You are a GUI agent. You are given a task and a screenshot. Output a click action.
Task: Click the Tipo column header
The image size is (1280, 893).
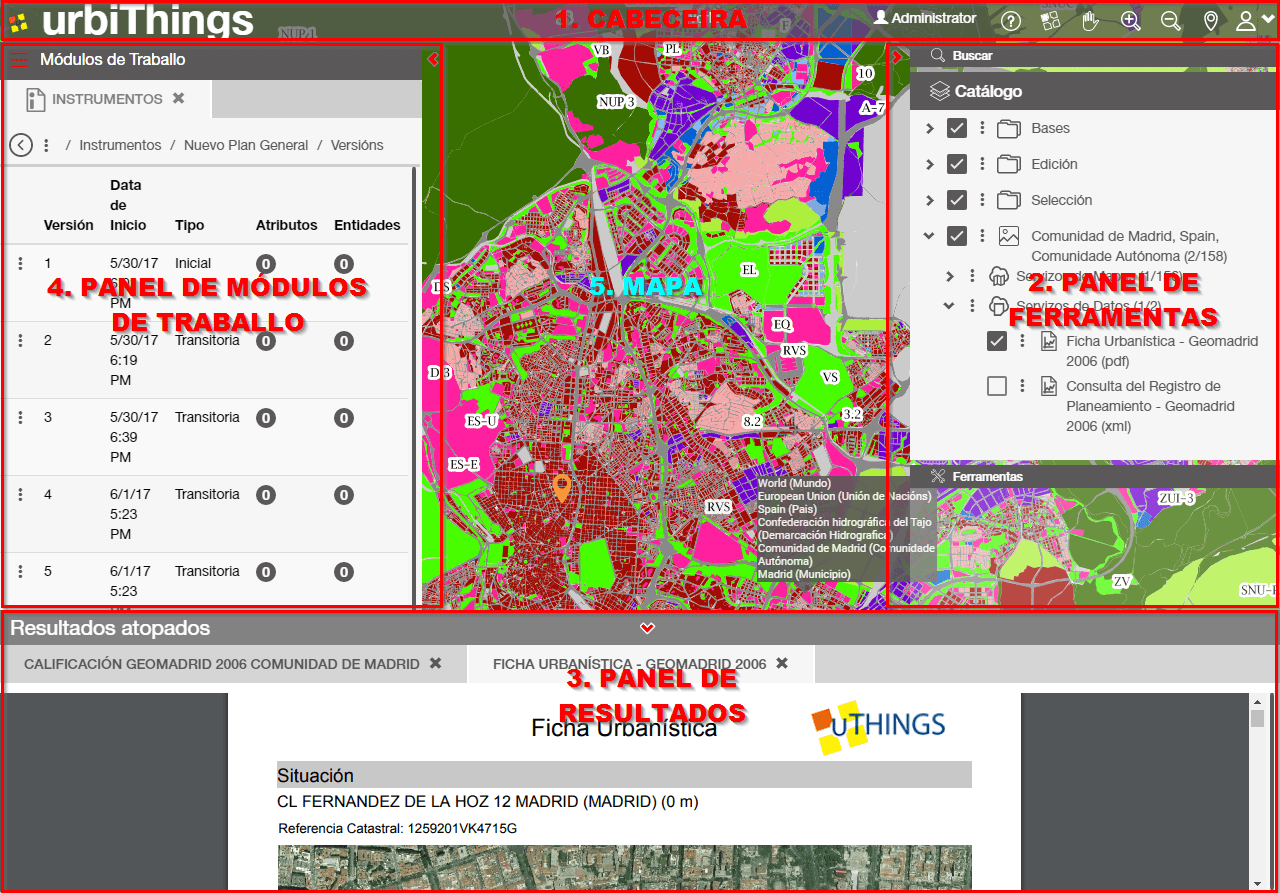click(189, 225)
